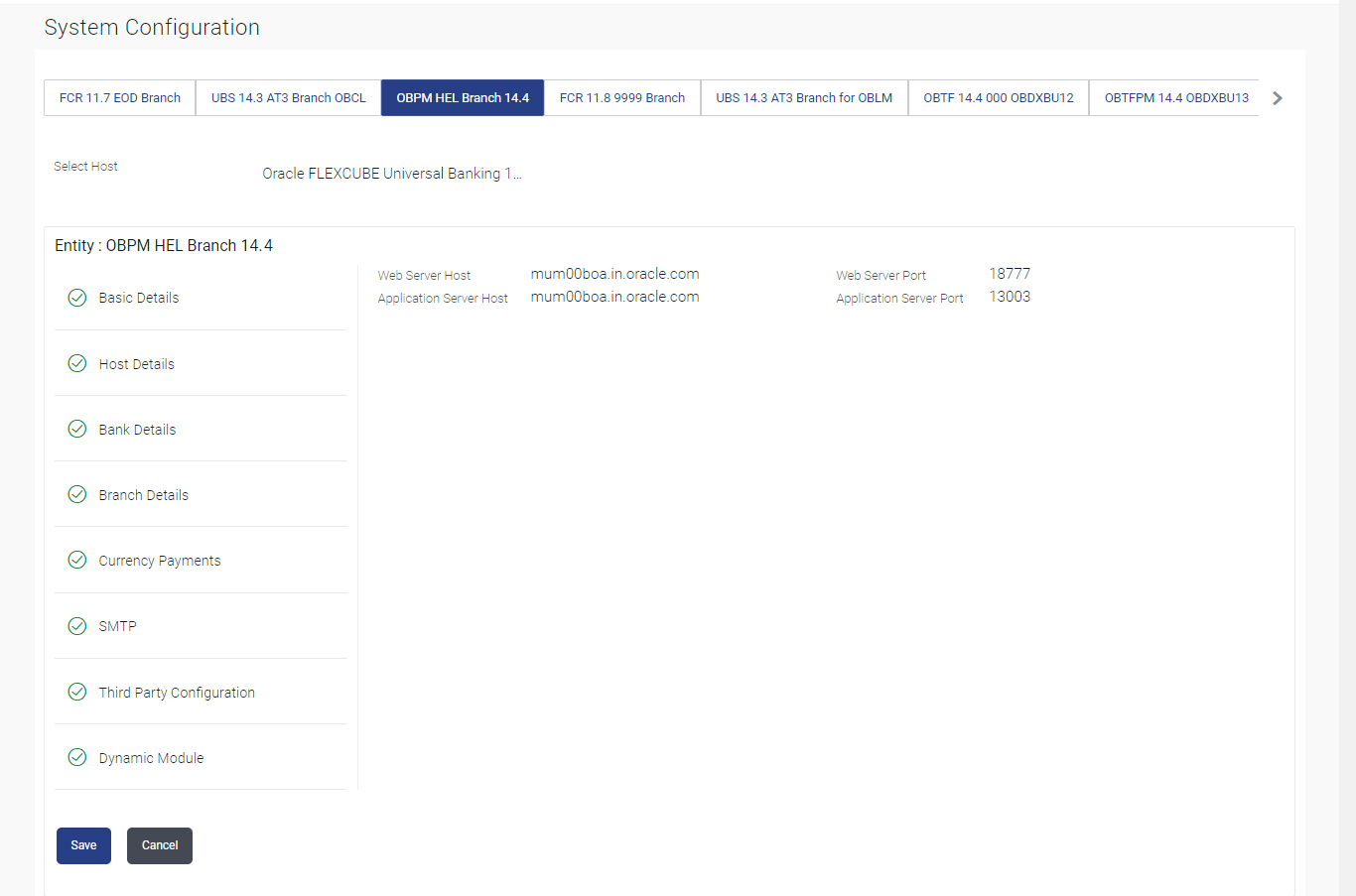Save the system configuration
This screenshot has height=896, width=1356.
pyautogui.click(x=83, y=845)
